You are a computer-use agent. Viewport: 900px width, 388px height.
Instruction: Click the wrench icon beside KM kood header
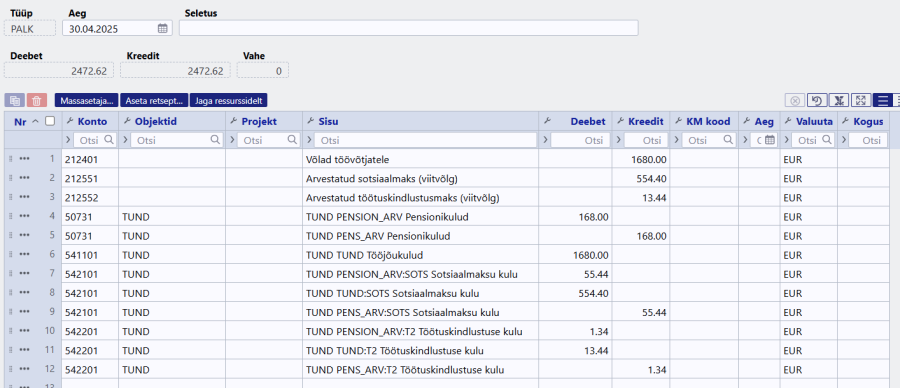[x=678, y=121]
